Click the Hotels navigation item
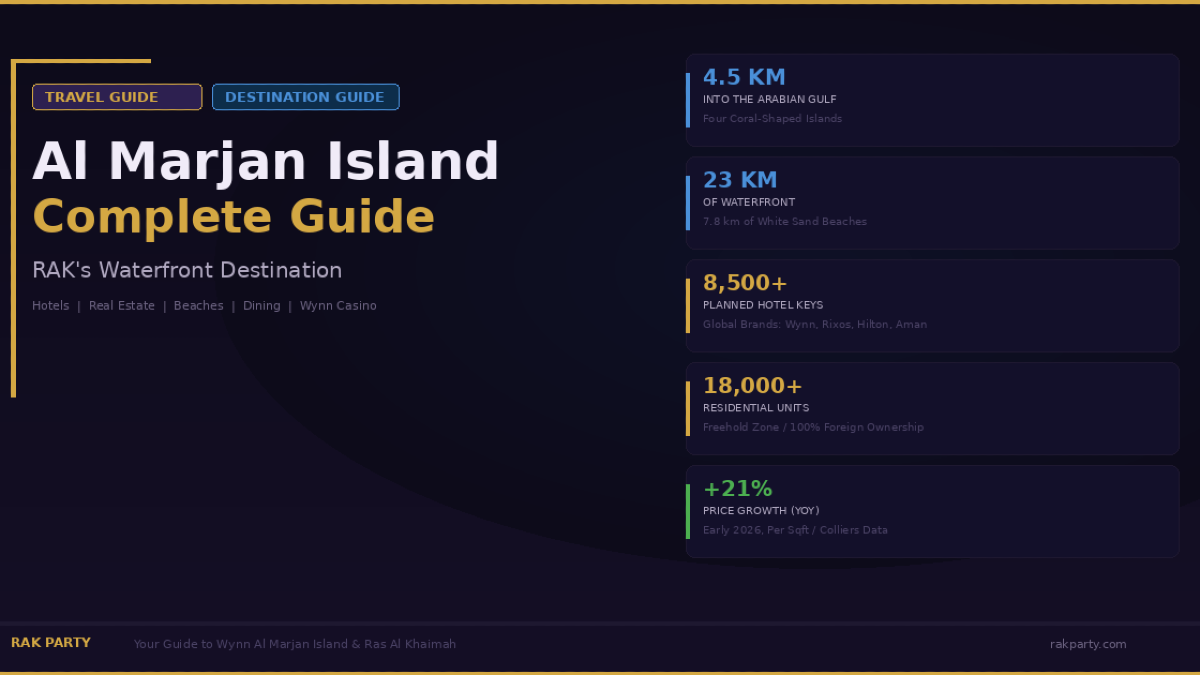 tap(50, 305)
